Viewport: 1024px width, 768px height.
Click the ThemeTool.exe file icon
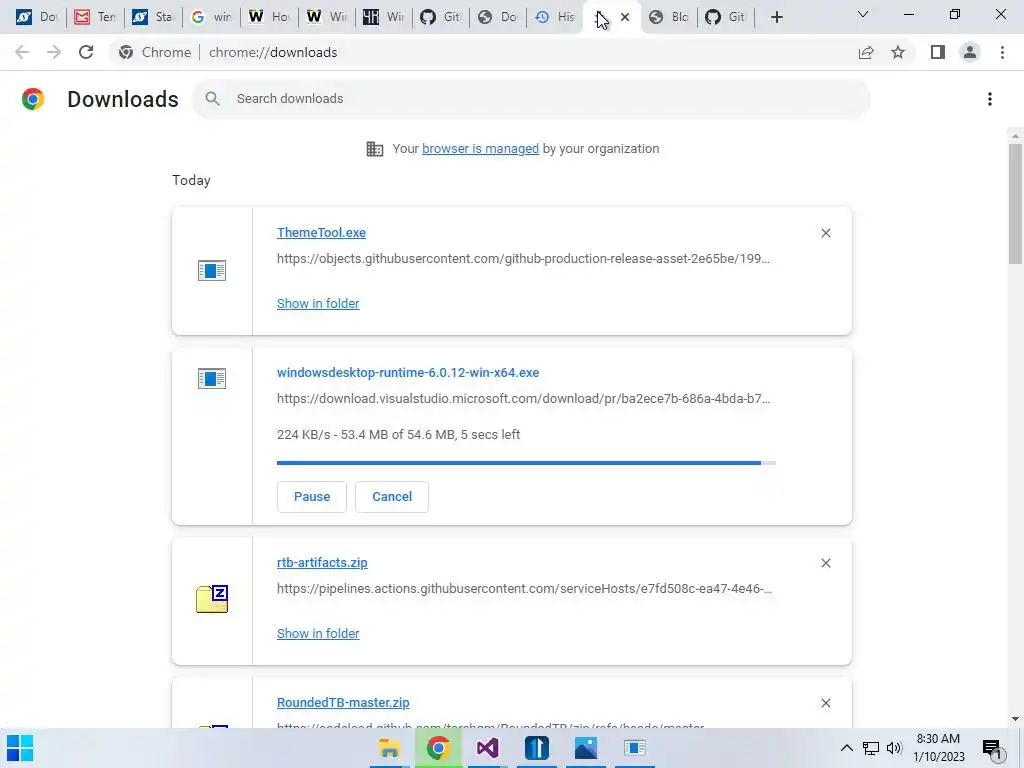pyautogui.click(x=212, y=270)
